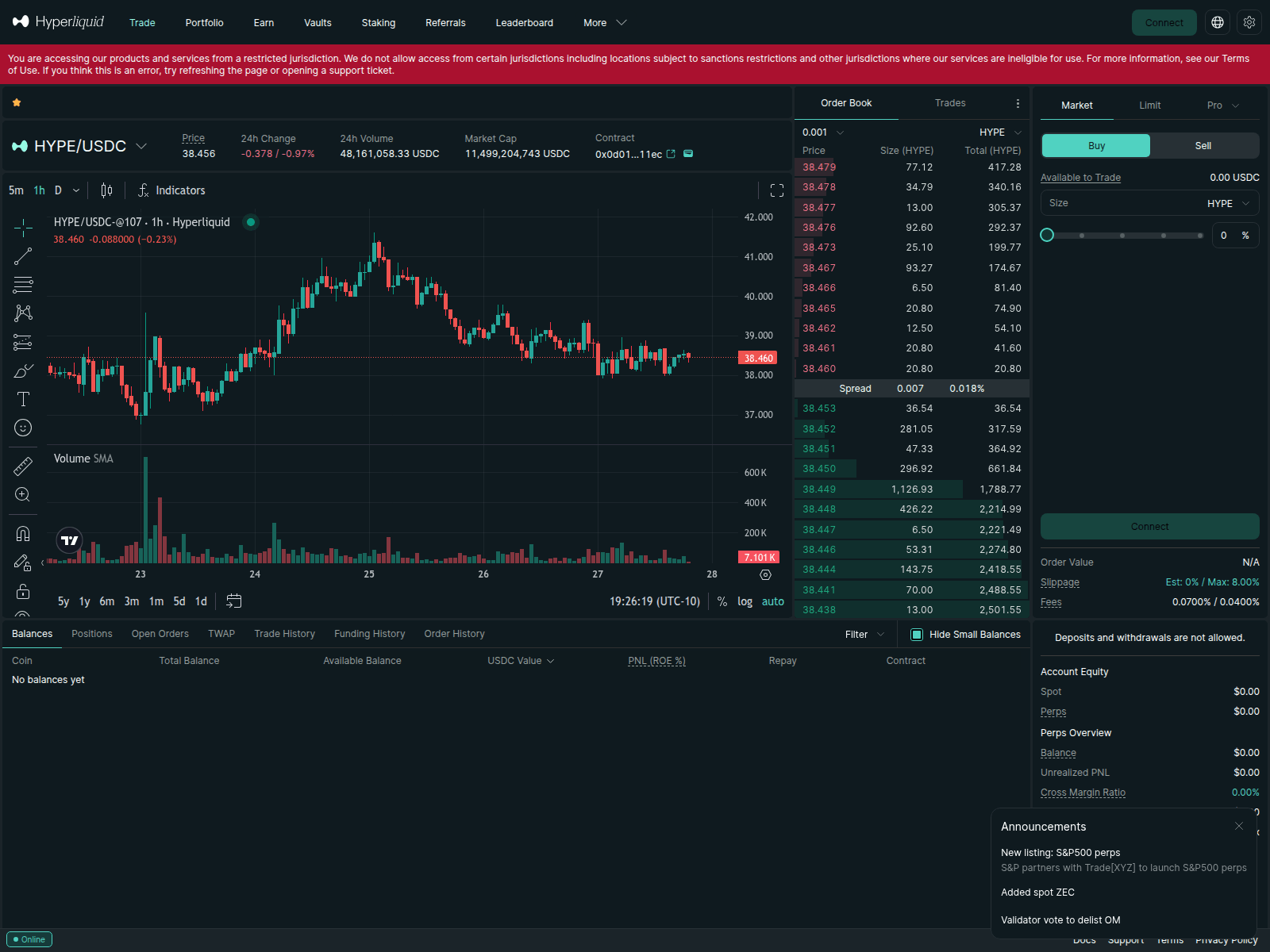Click the candlestick chart style icon

106,190
